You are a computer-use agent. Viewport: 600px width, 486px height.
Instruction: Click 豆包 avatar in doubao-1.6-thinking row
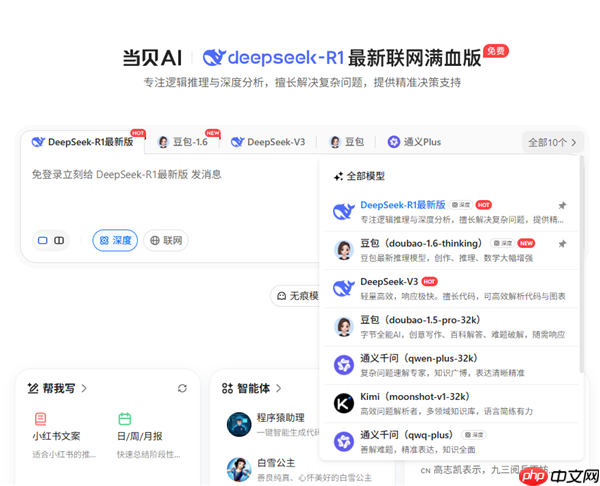[x=344, y=250]
